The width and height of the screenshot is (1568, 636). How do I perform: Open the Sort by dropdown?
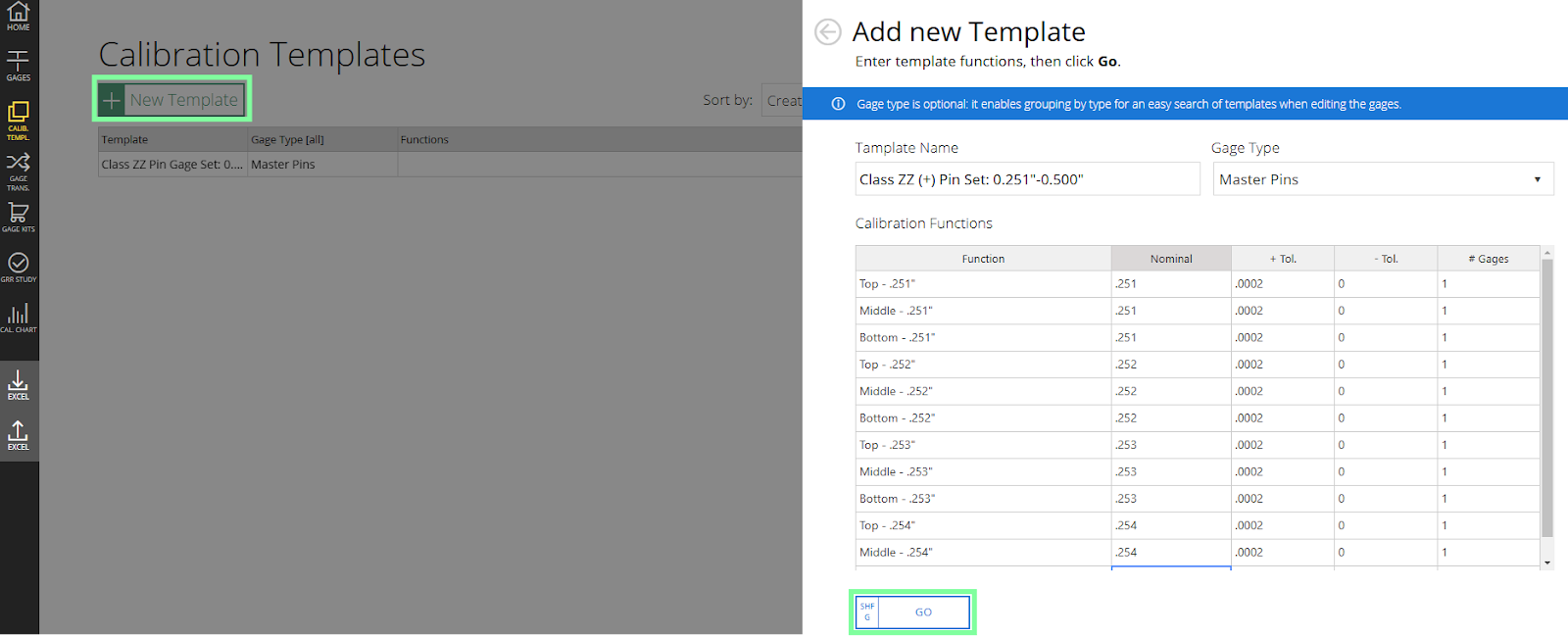pyautogui.click(x=782, y=100)
